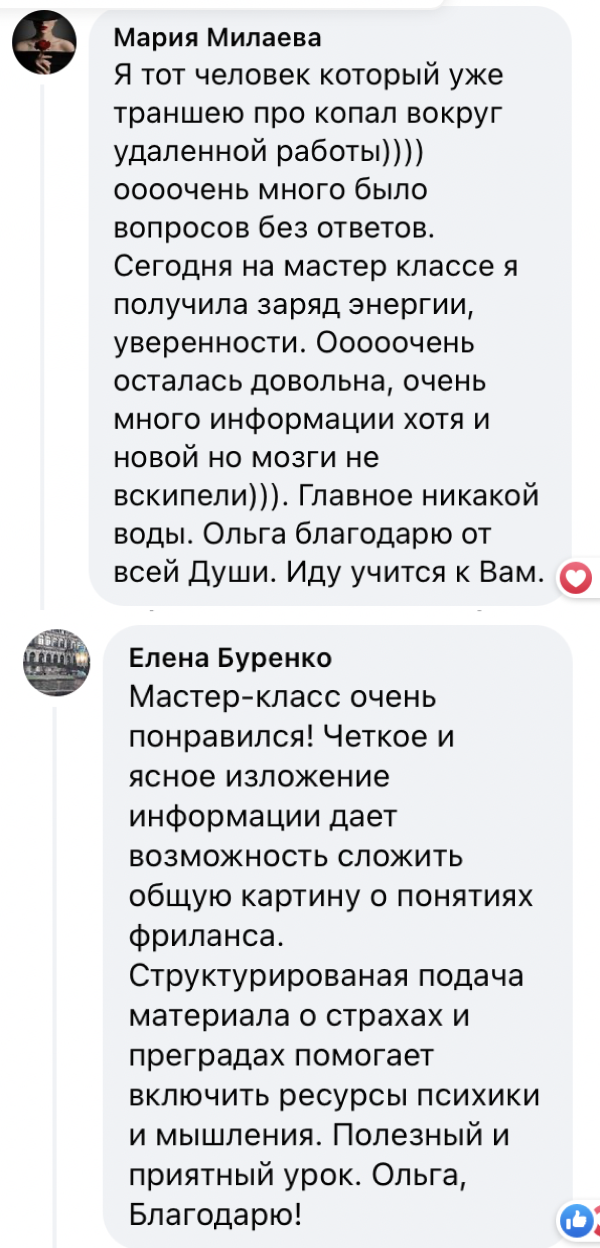Open the Елена Буренко profile name link

[231, 657]
